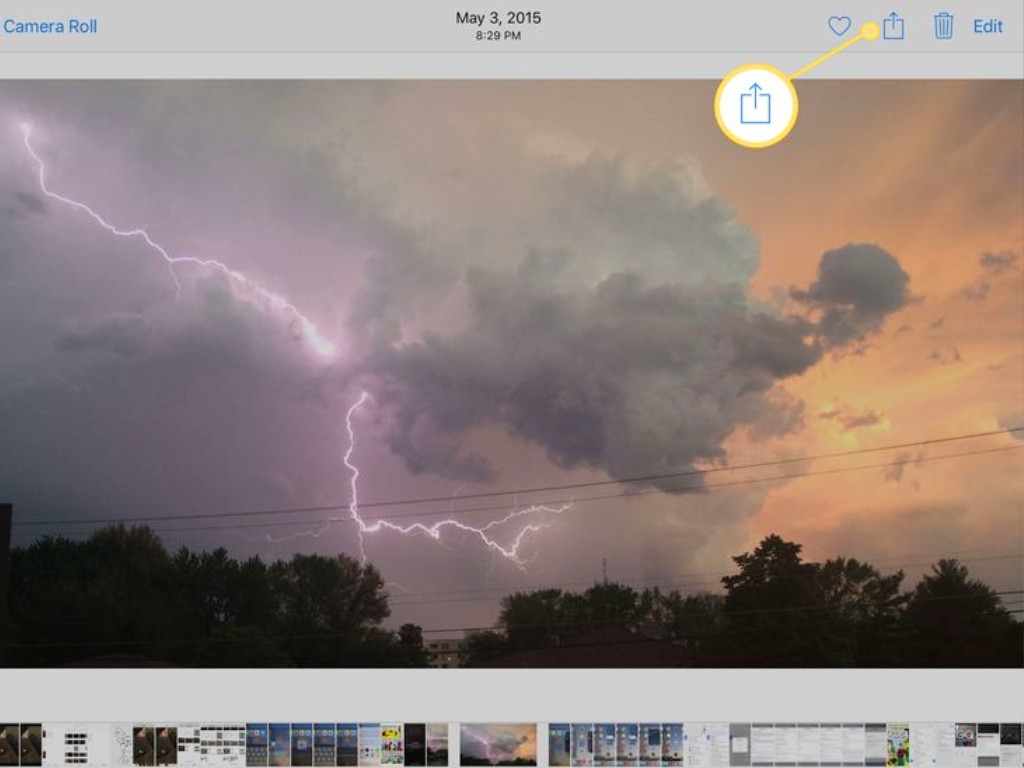Viewport: 1024px width, 768px height.
Task: Go back to Camera Roll
Action: point(50,27)
